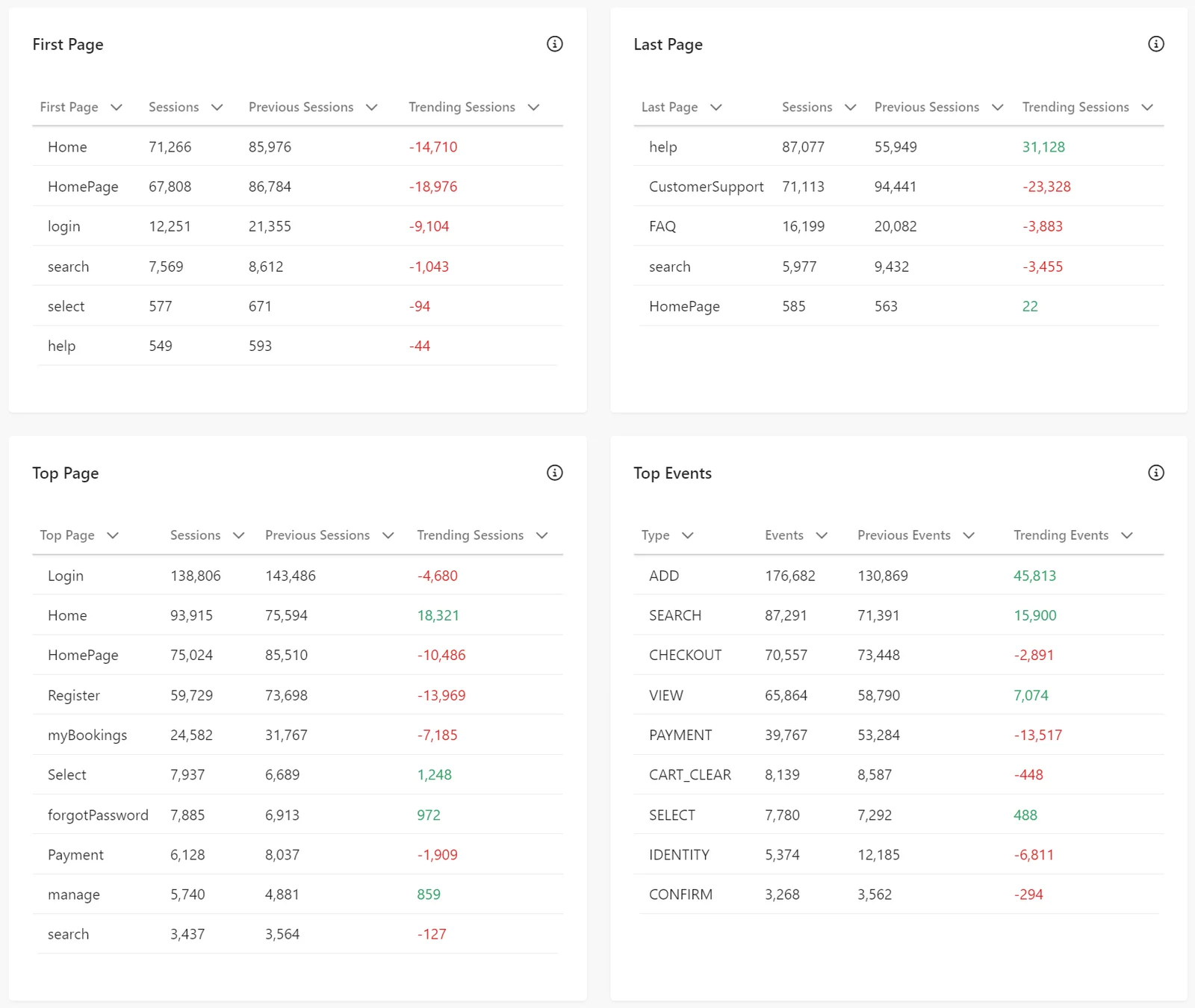
Task: Click the manage row in Top Page
Action: (298, 895)
